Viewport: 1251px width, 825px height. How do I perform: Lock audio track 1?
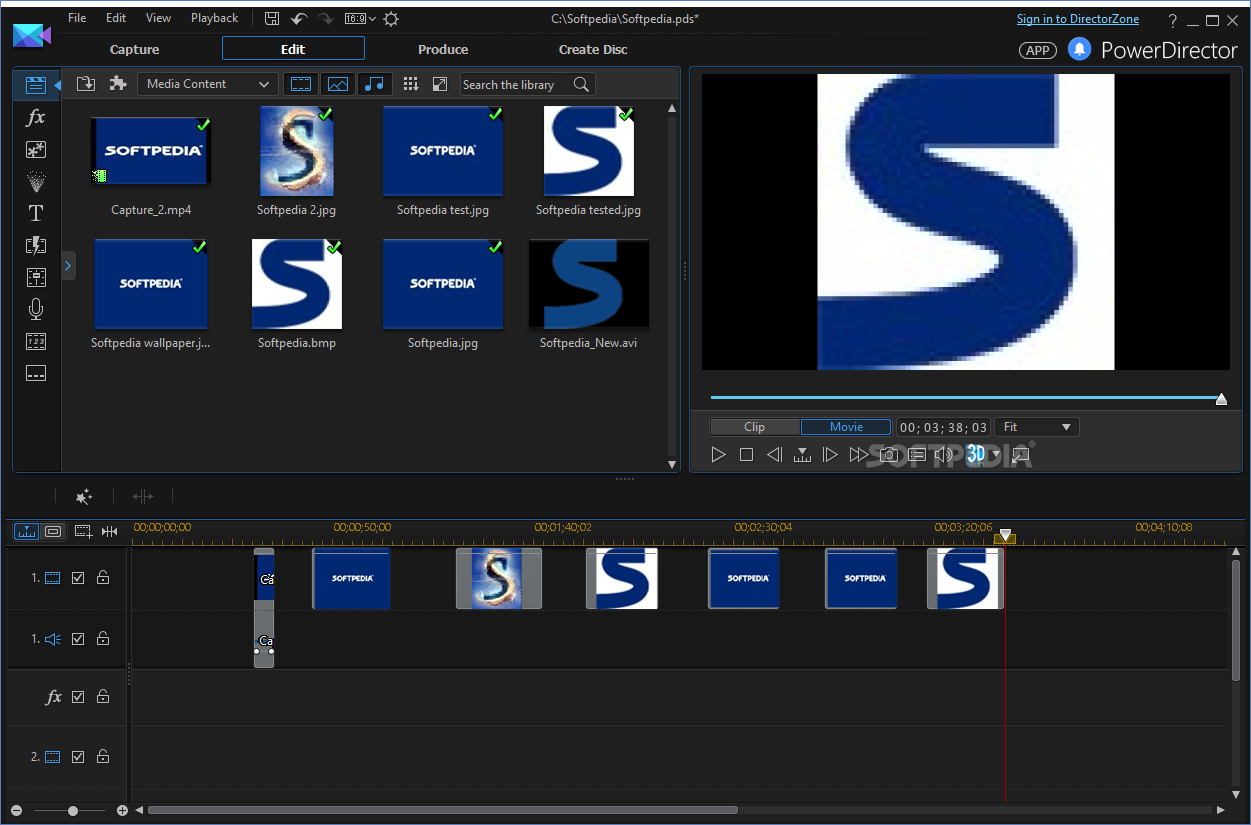(x=103, y=638)
